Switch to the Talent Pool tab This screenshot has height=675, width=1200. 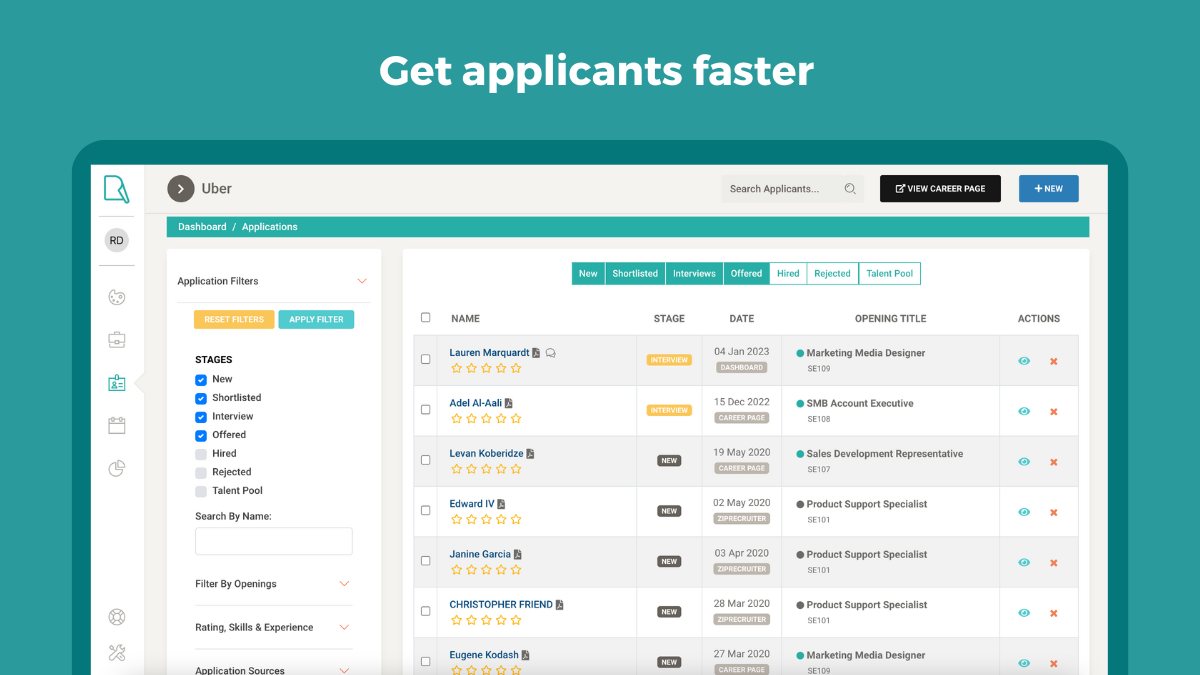pos(889,273)
